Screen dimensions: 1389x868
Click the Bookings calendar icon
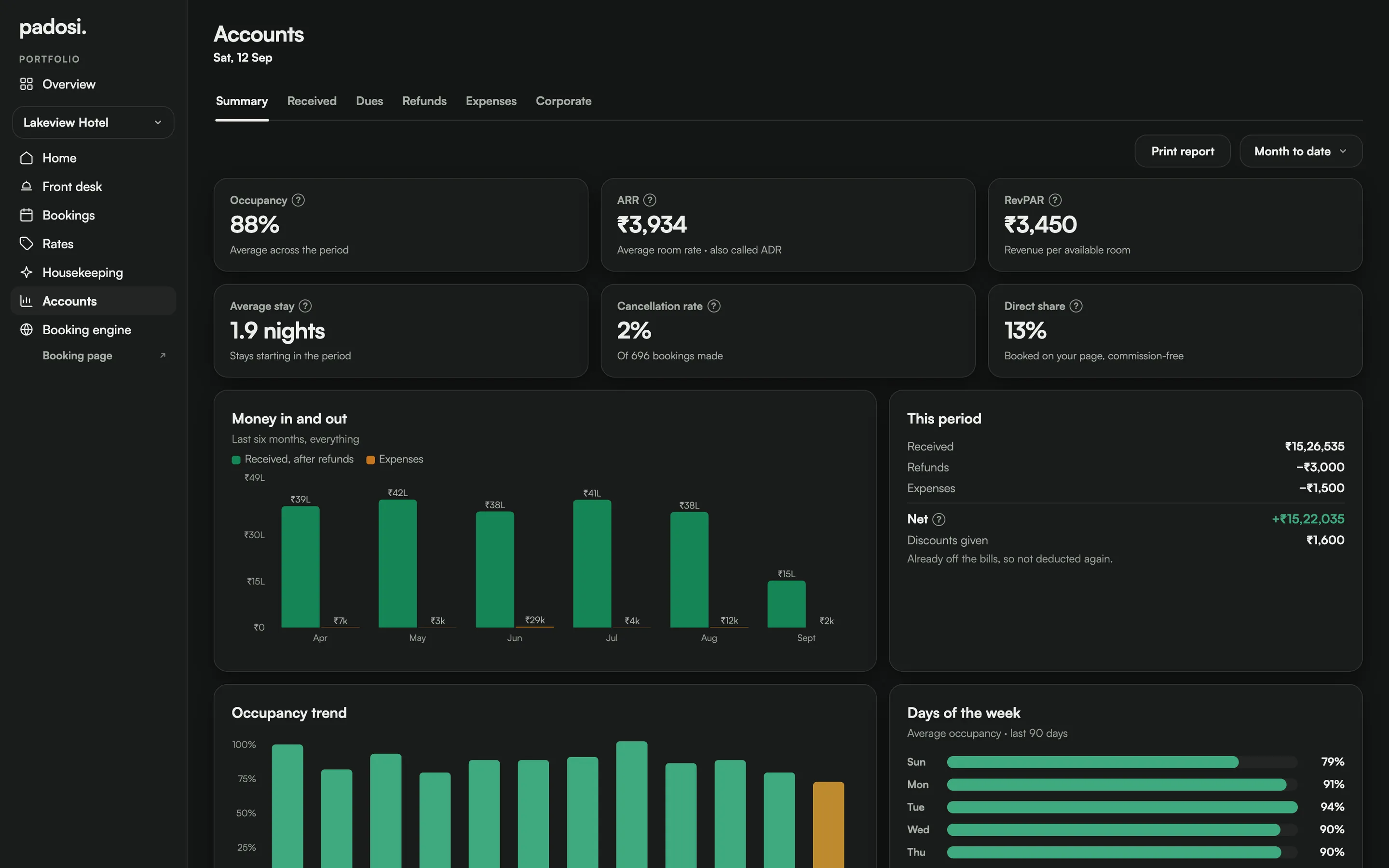[x=27, y=215]
